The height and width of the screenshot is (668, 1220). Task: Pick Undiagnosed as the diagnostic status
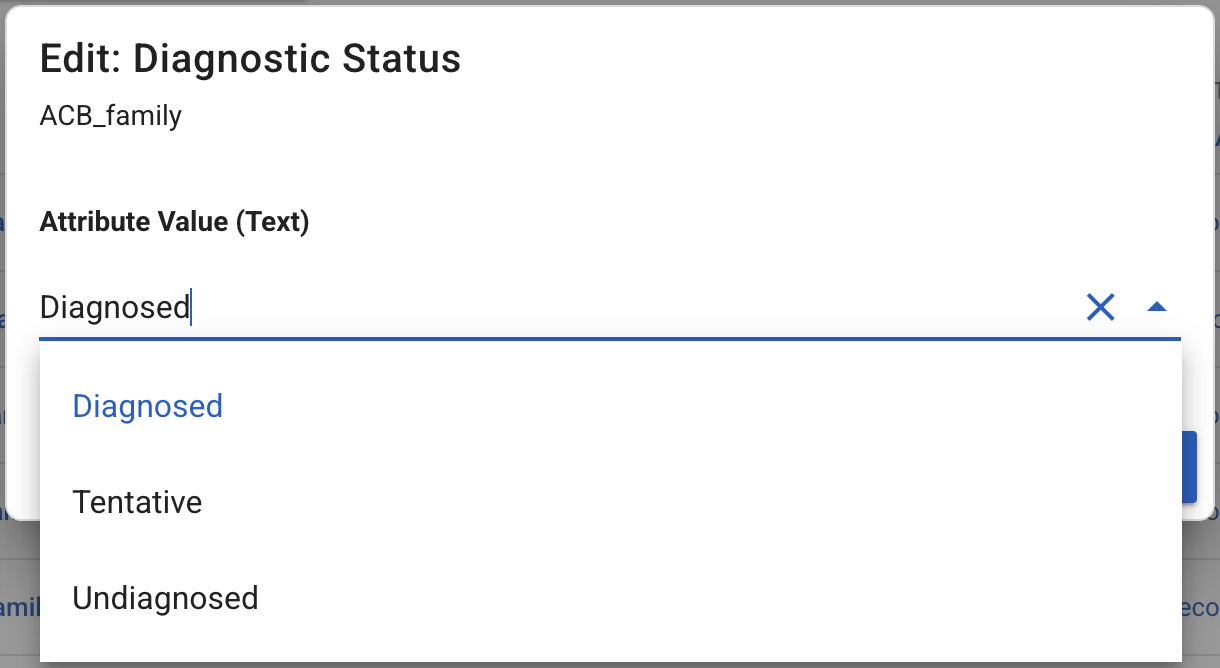(x=164, y=598)
